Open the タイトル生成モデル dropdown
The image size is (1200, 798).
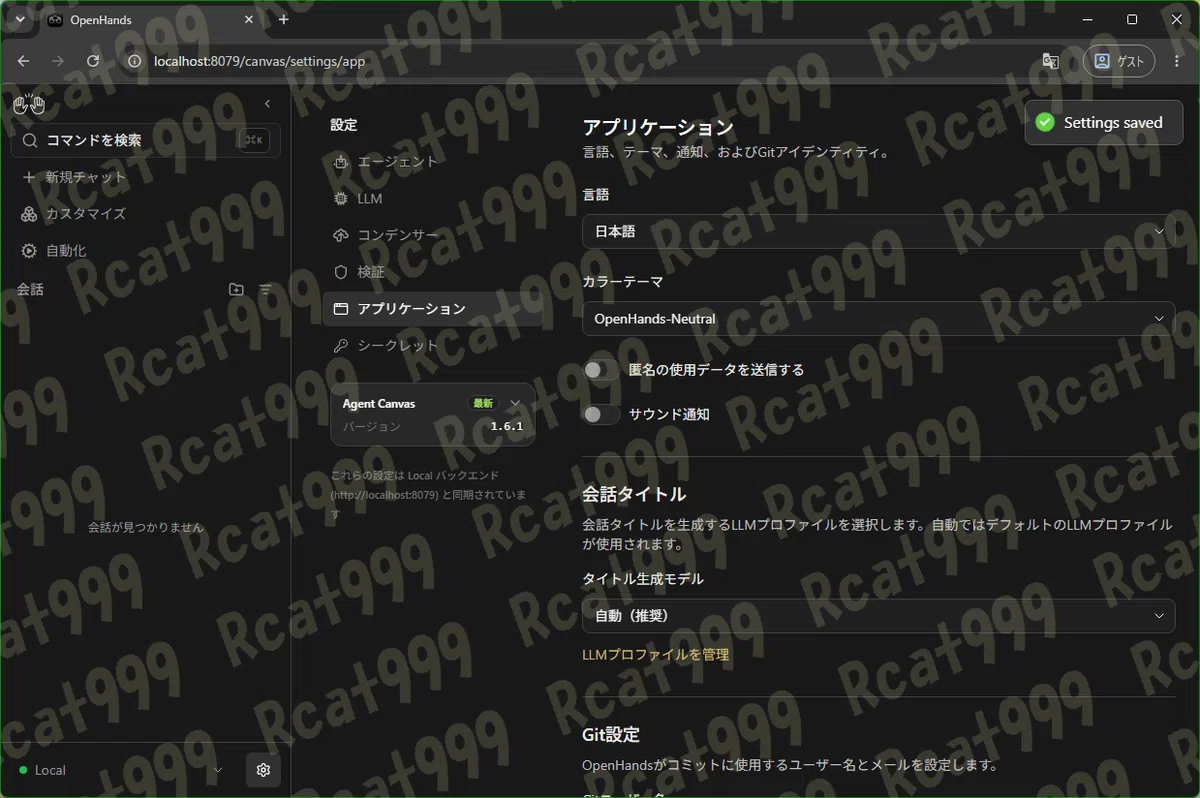[x=878, y=615]
